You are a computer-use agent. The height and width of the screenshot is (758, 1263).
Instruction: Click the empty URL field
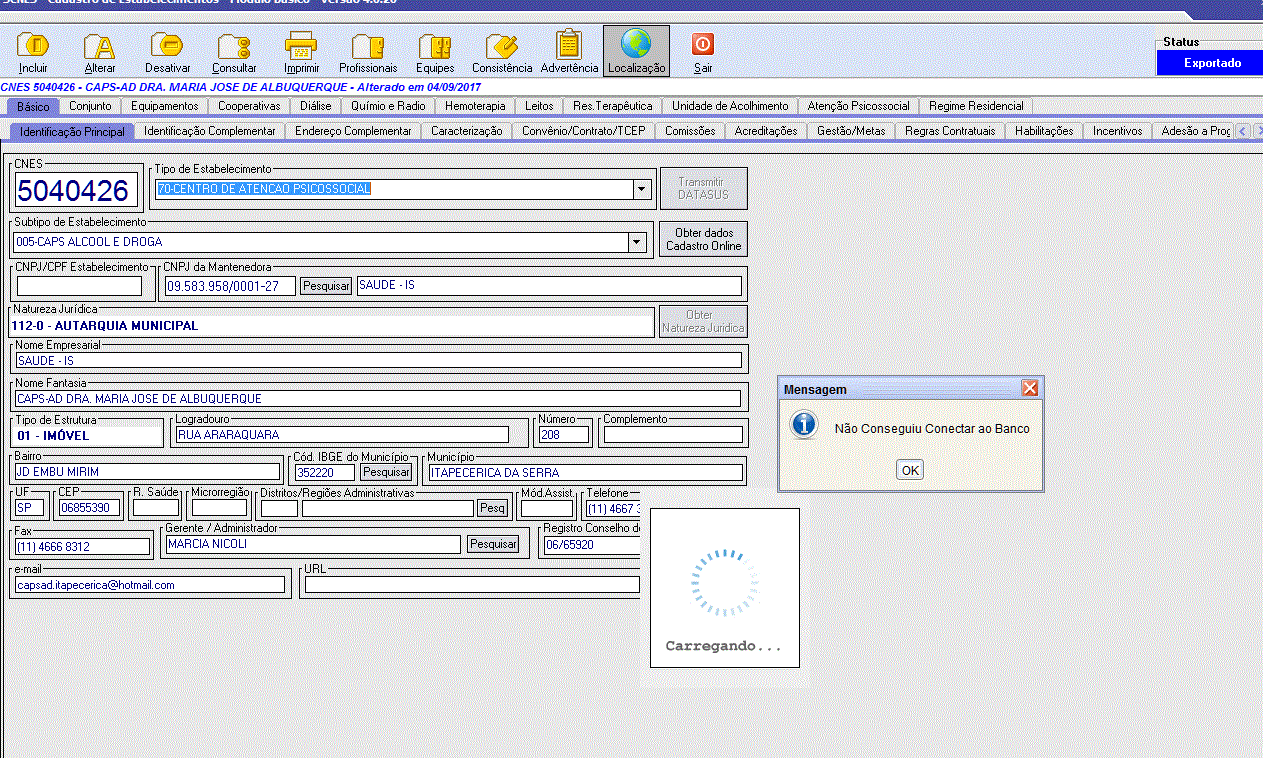coord(472,584)
